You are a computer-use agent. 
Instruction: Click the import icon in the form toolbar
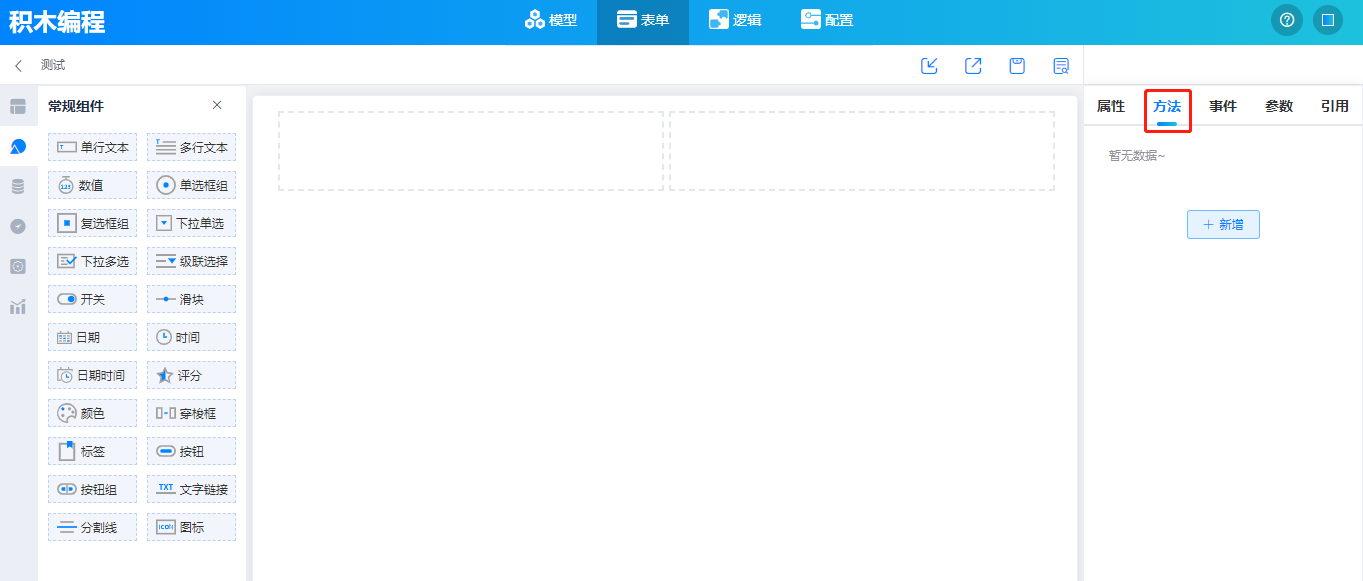click(x=929, y=66)
